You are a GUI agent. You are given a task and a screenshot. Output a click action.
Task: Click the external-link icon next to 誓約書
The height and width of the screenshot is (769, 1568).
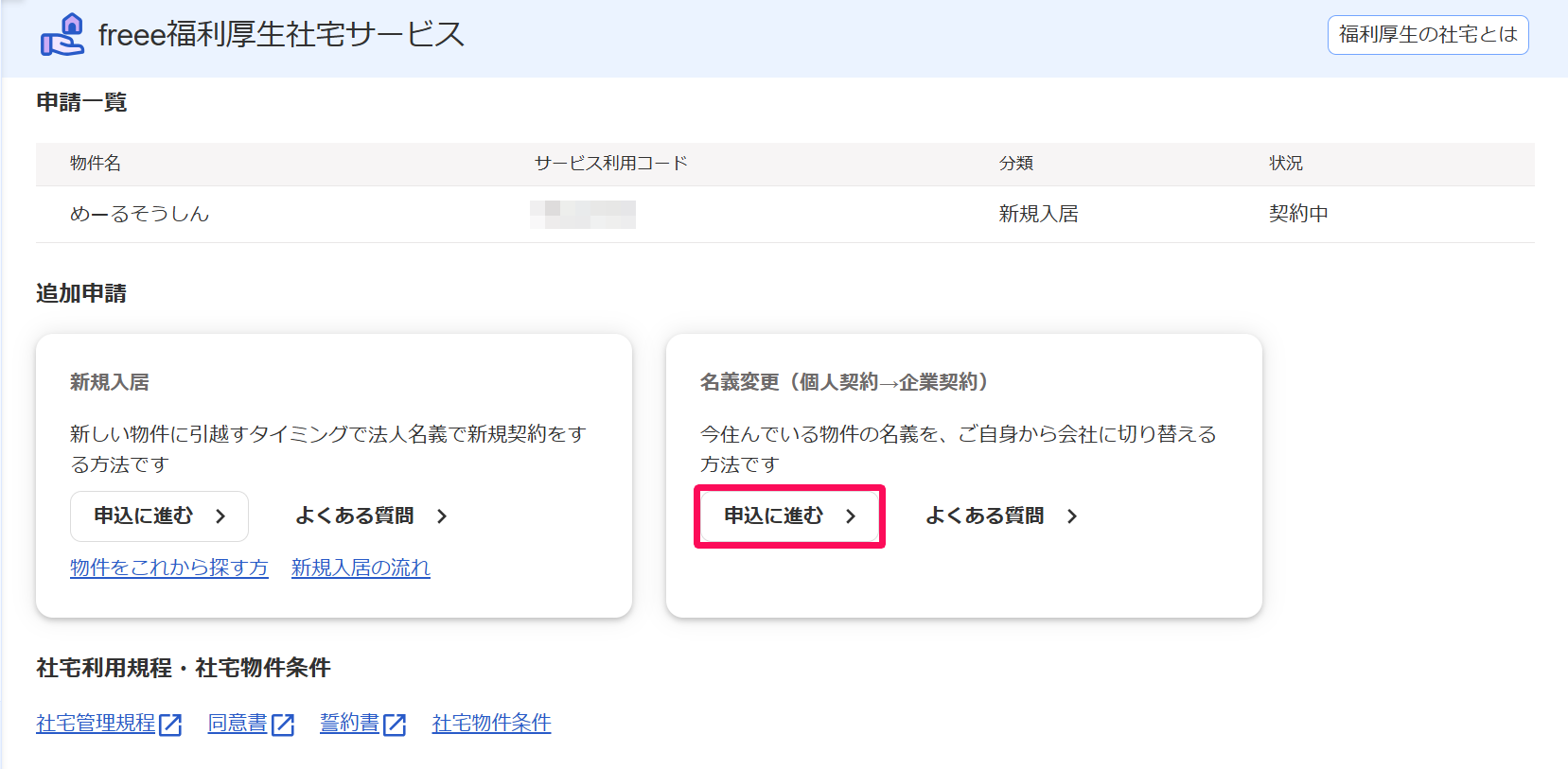[395, 725]
